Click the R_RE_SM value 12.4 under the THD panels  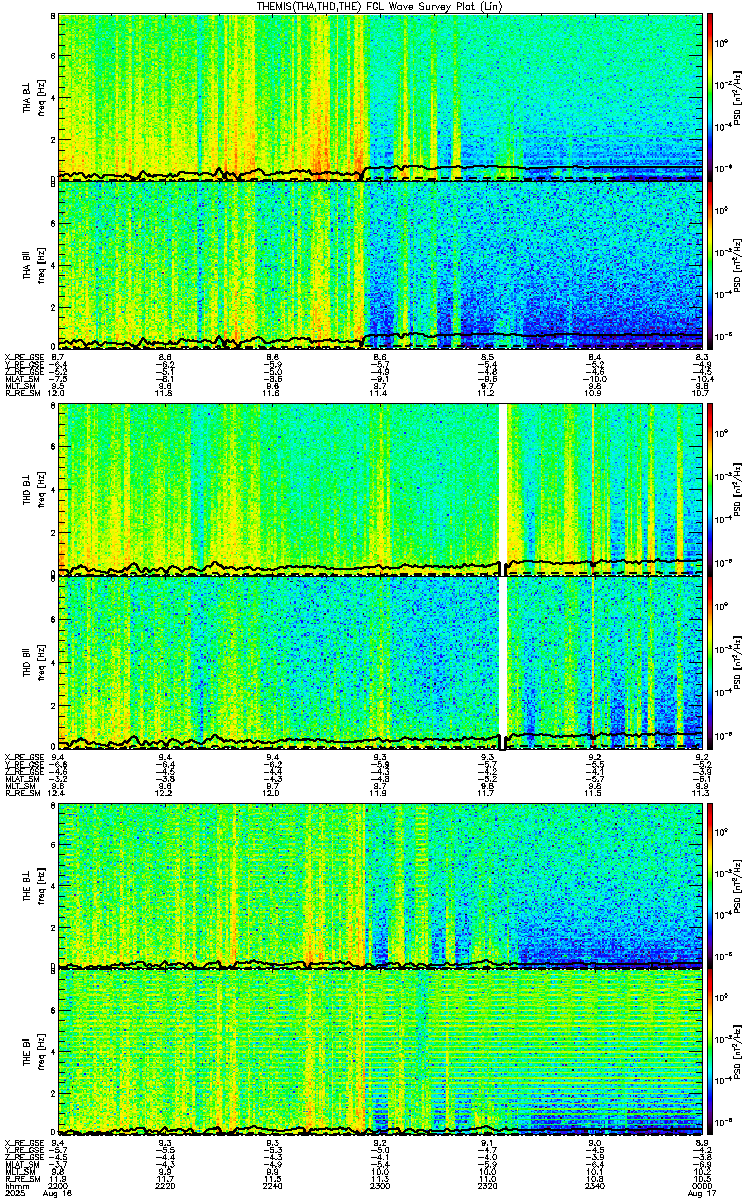pos(57,793)
